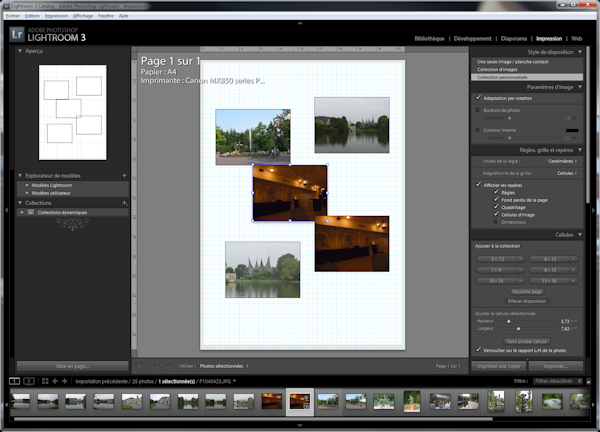Screen dimensions: 600x432
Task: Enable Bordure de photo checkbox
Action: (475, 111)
